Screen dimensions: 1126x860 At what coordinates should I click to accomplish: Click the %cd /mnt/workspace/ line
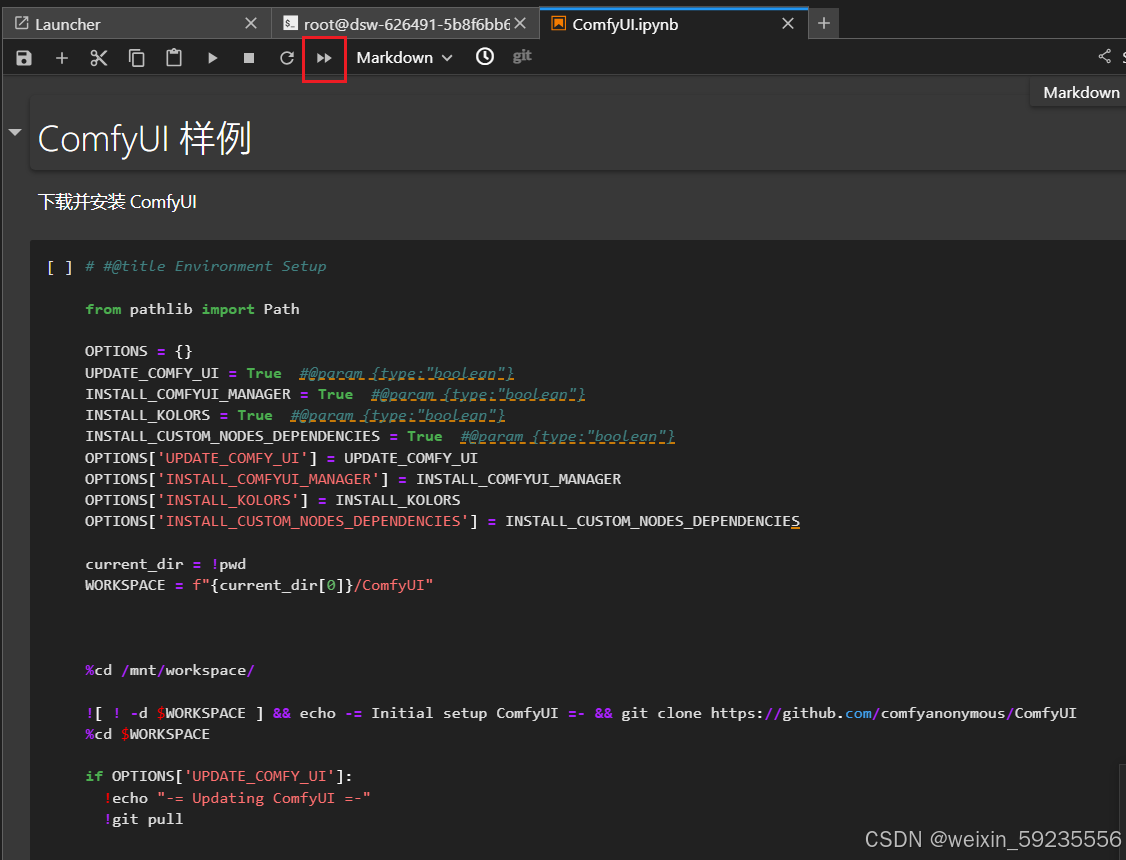pos(169,670)
